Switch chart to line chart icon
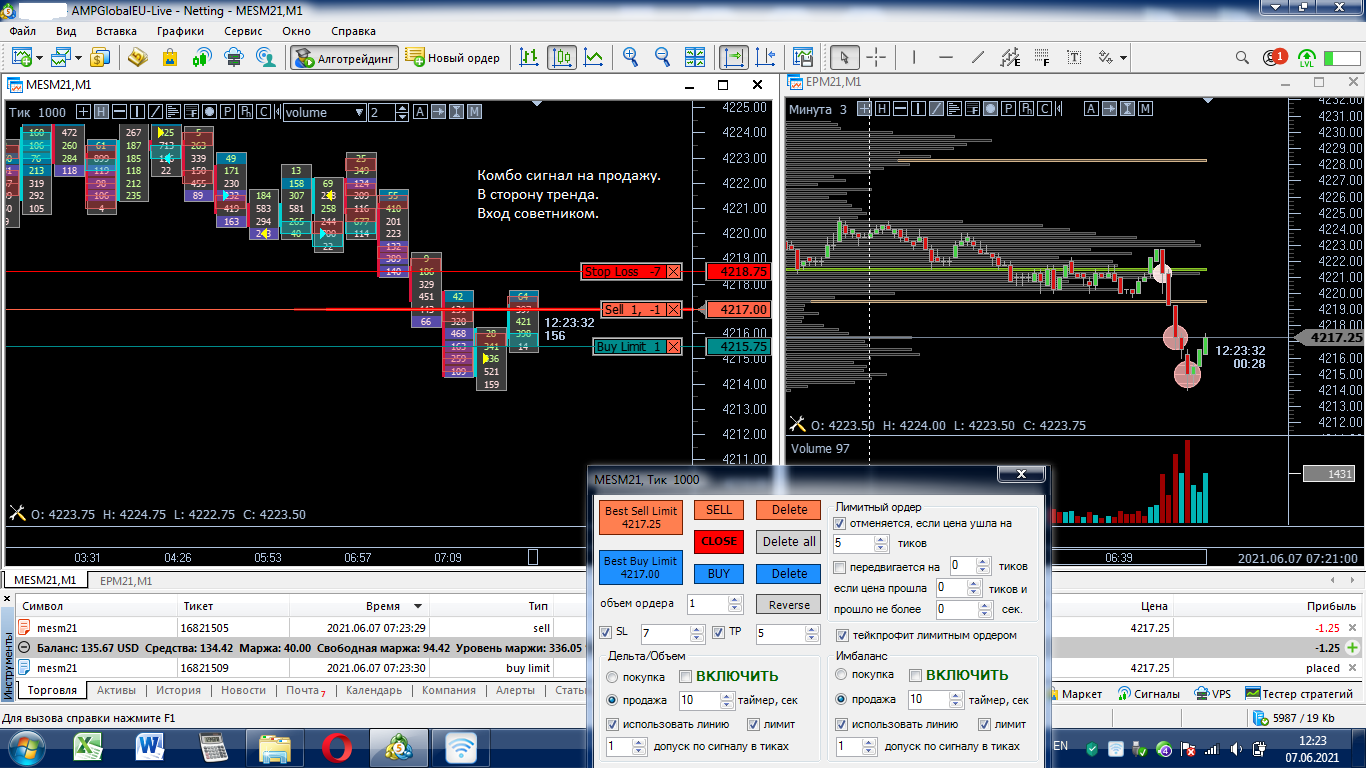Screen dimensions: 1366x768 (594, 58)
